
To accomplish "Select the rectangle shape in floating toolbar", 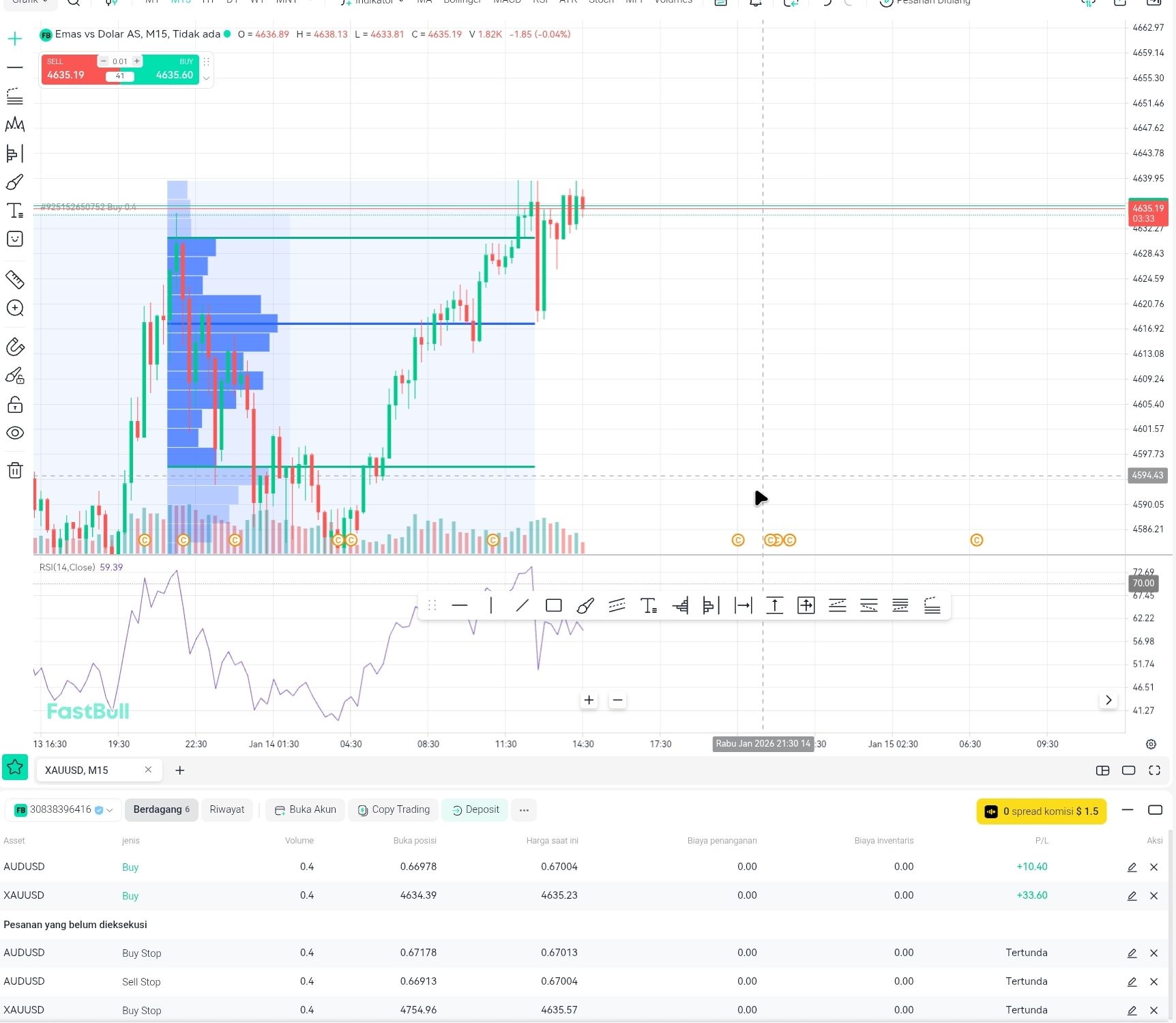I will [553, 605].
